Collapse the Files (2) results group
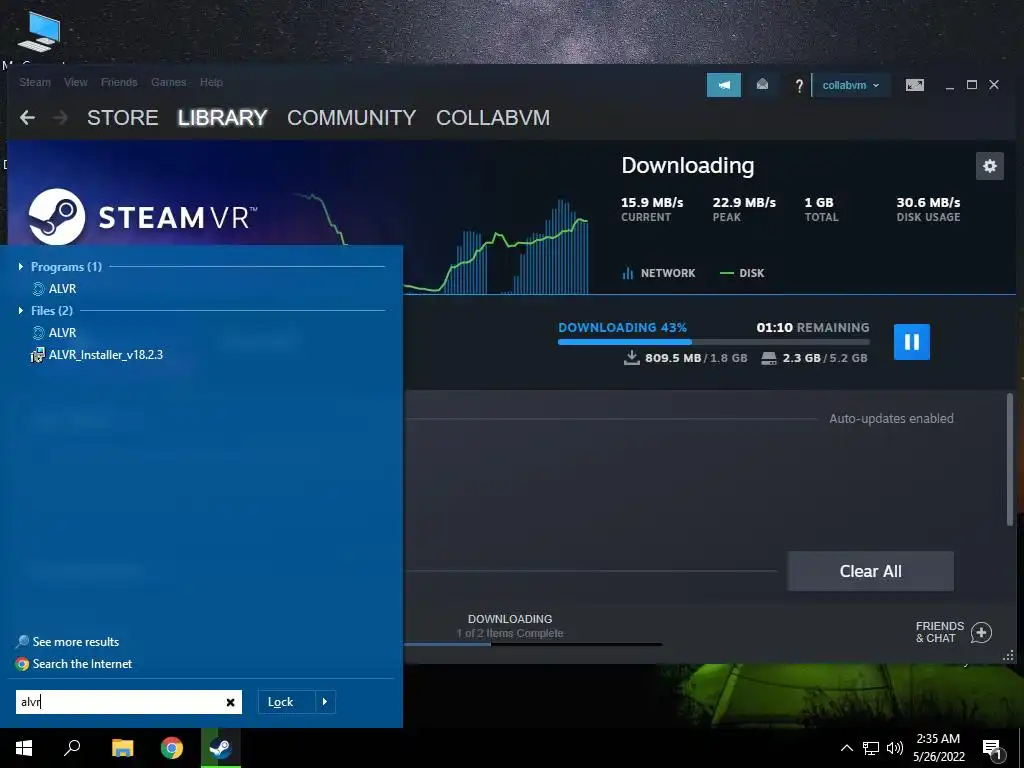1024x768 pixels. tap(21, 310)
